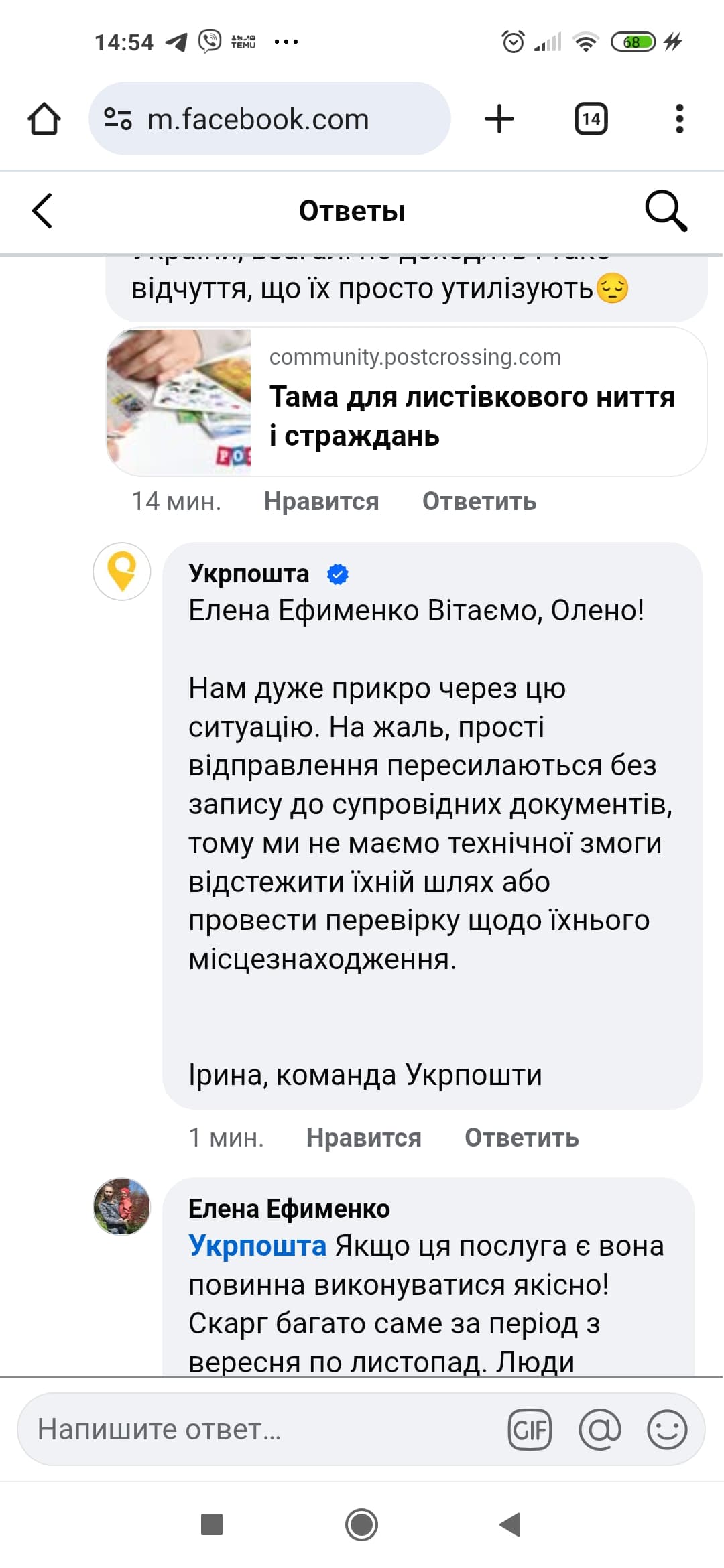Go back using the header arrow

[42, 211]
